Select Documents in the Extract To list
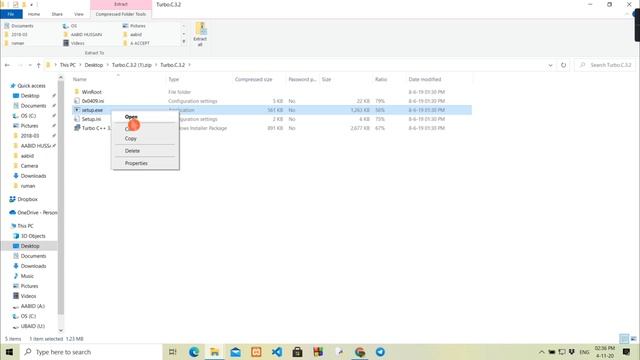This screenshot has width=640, height=360. tap(22, 26)
